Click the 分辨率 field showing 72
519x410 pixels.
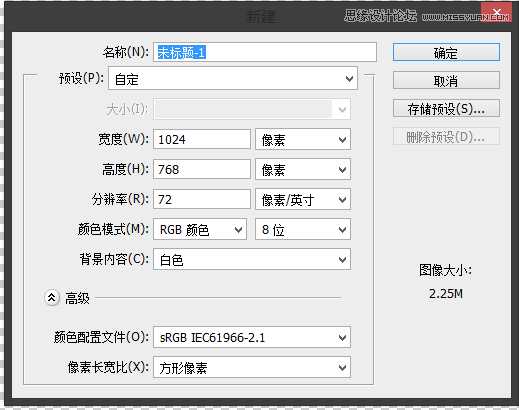coord(202,199)
